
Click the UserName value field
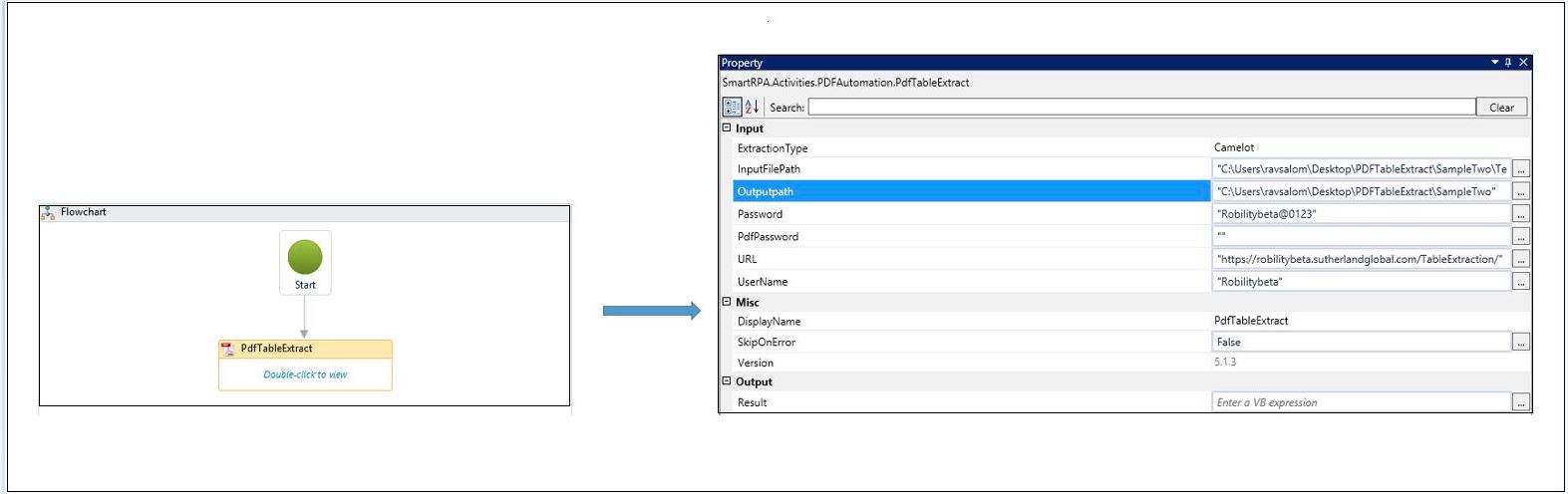[1361, 282]
